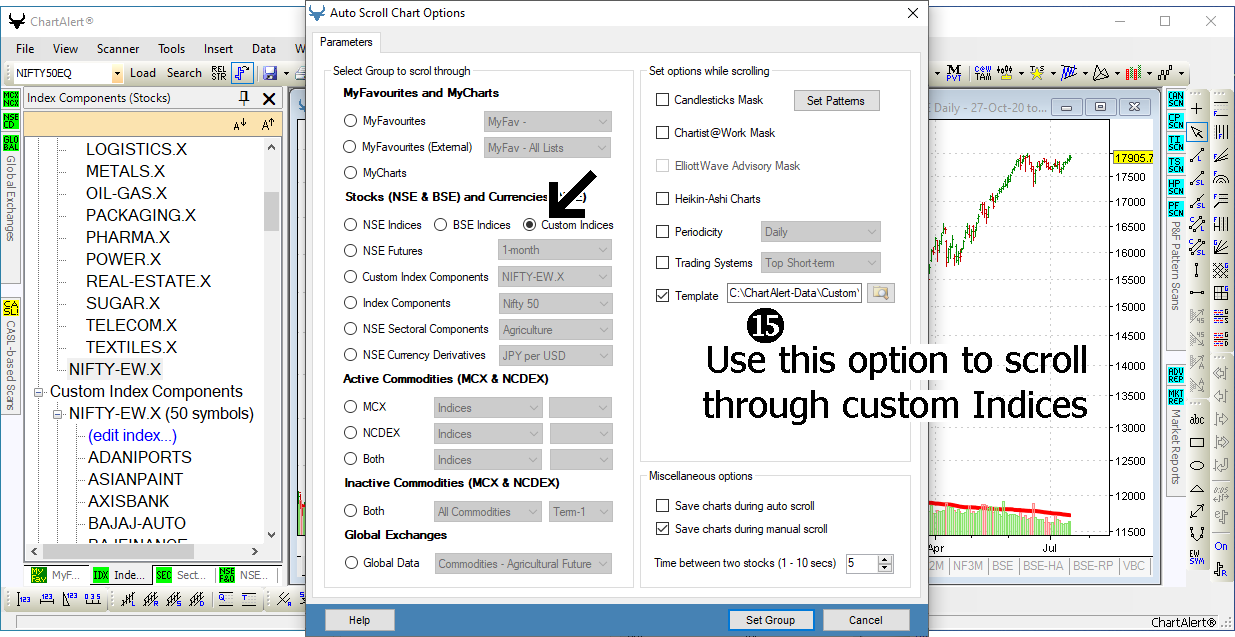Open the PF SCN scan icon
Viewport: 1235px width, 637px height.
1175,209
